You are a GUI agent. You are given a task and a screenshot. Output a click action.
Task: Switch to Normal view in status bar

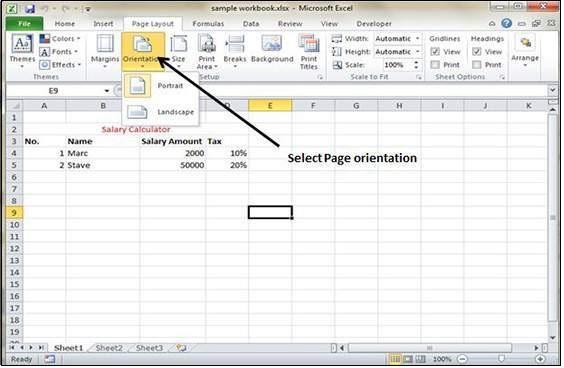tap(395, 359)
